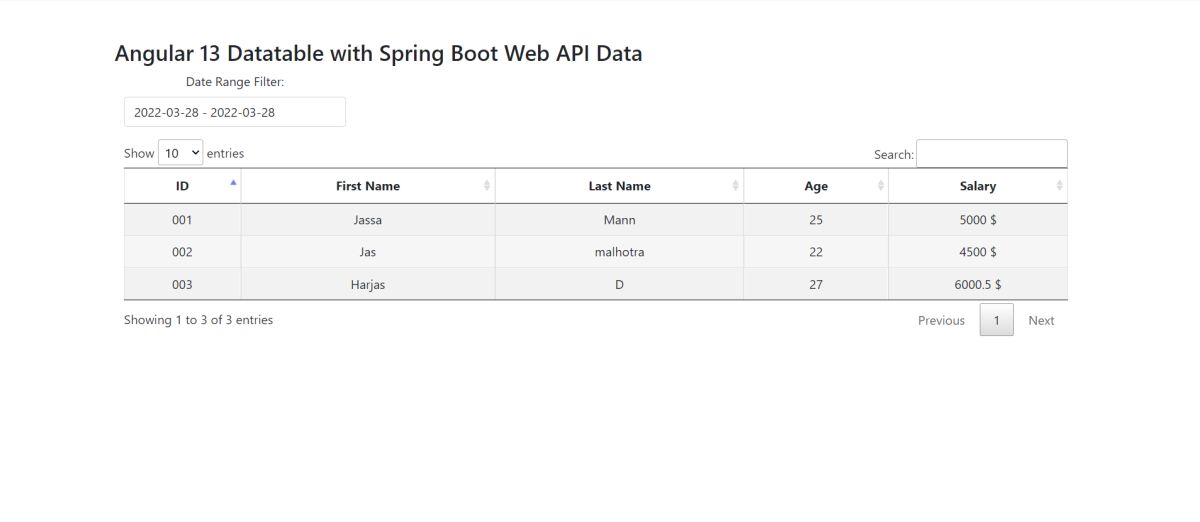Sort table by First Name header
This screenshot has height=522, width=1200.
click(367, 186)
